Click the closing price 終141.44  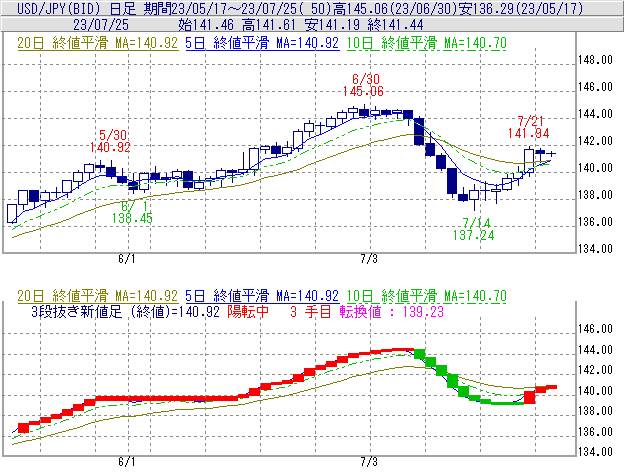(395, 25)
